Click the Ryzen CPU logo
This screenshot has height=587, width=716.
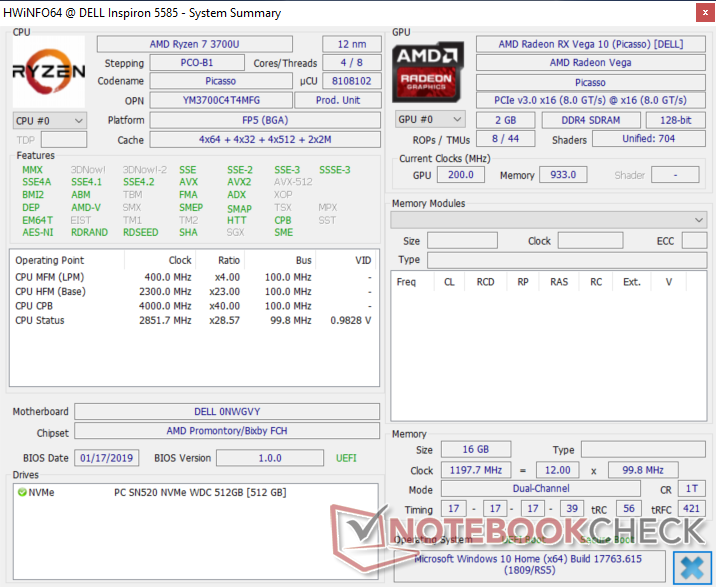48,72
